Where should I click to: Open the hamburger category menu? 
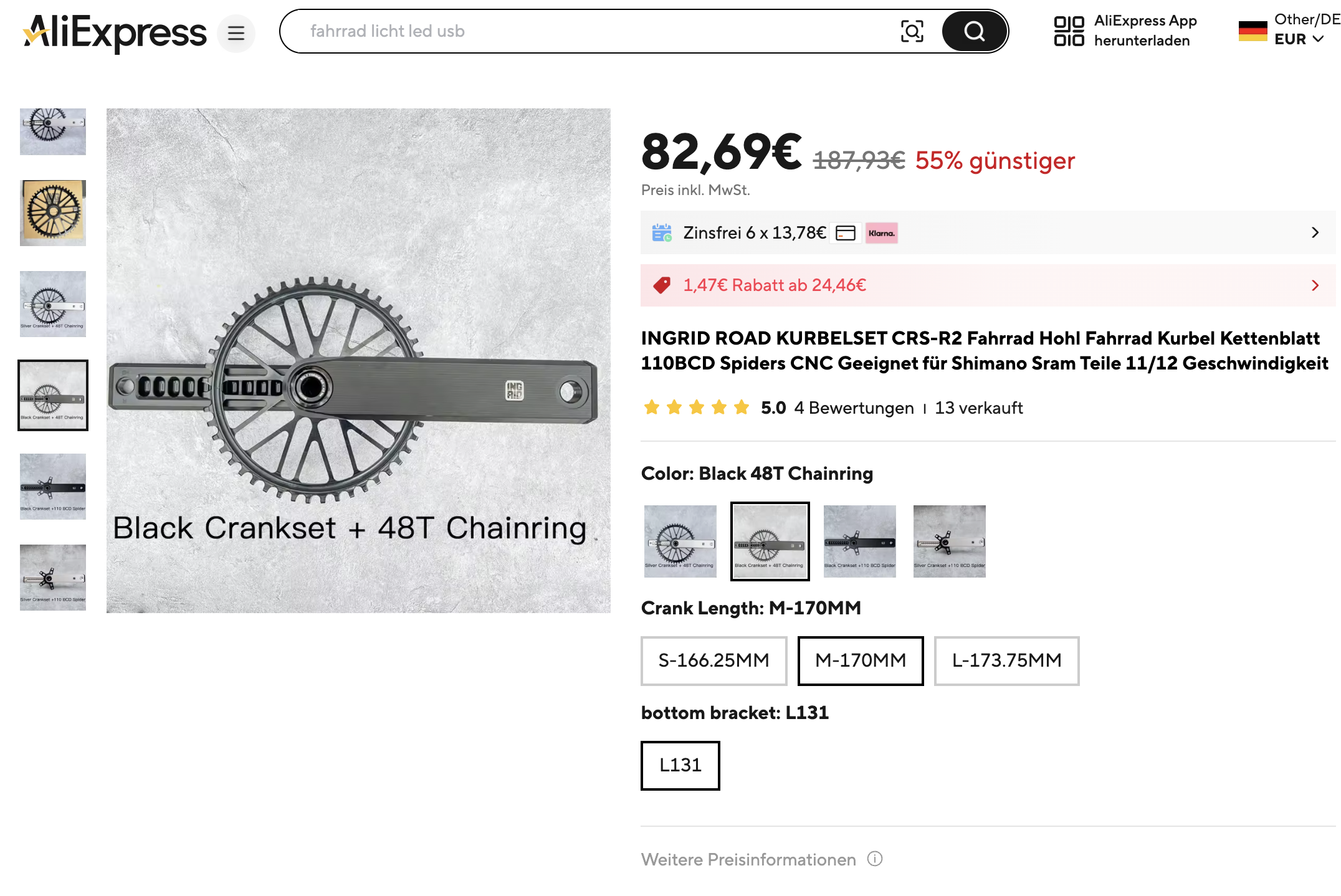click(236, 33)
